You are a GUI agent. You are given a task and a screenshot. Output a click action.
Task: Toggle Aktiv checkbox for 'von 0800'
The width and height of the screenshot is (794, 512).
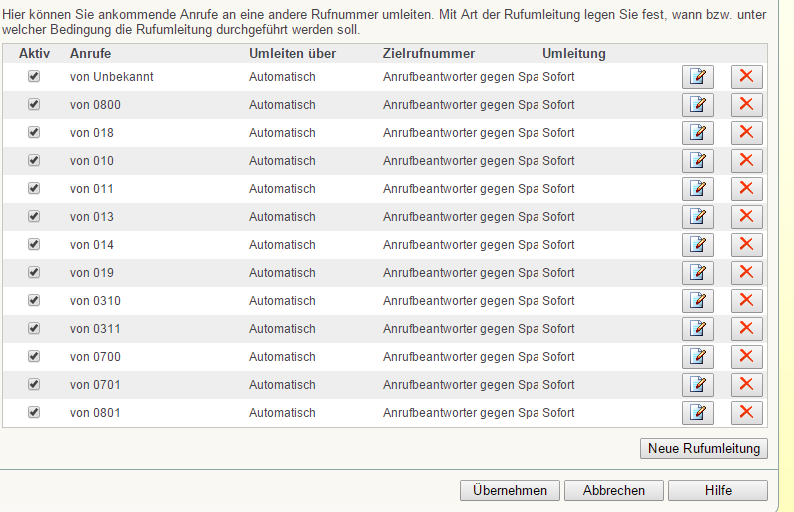click(x=34, y=104)
